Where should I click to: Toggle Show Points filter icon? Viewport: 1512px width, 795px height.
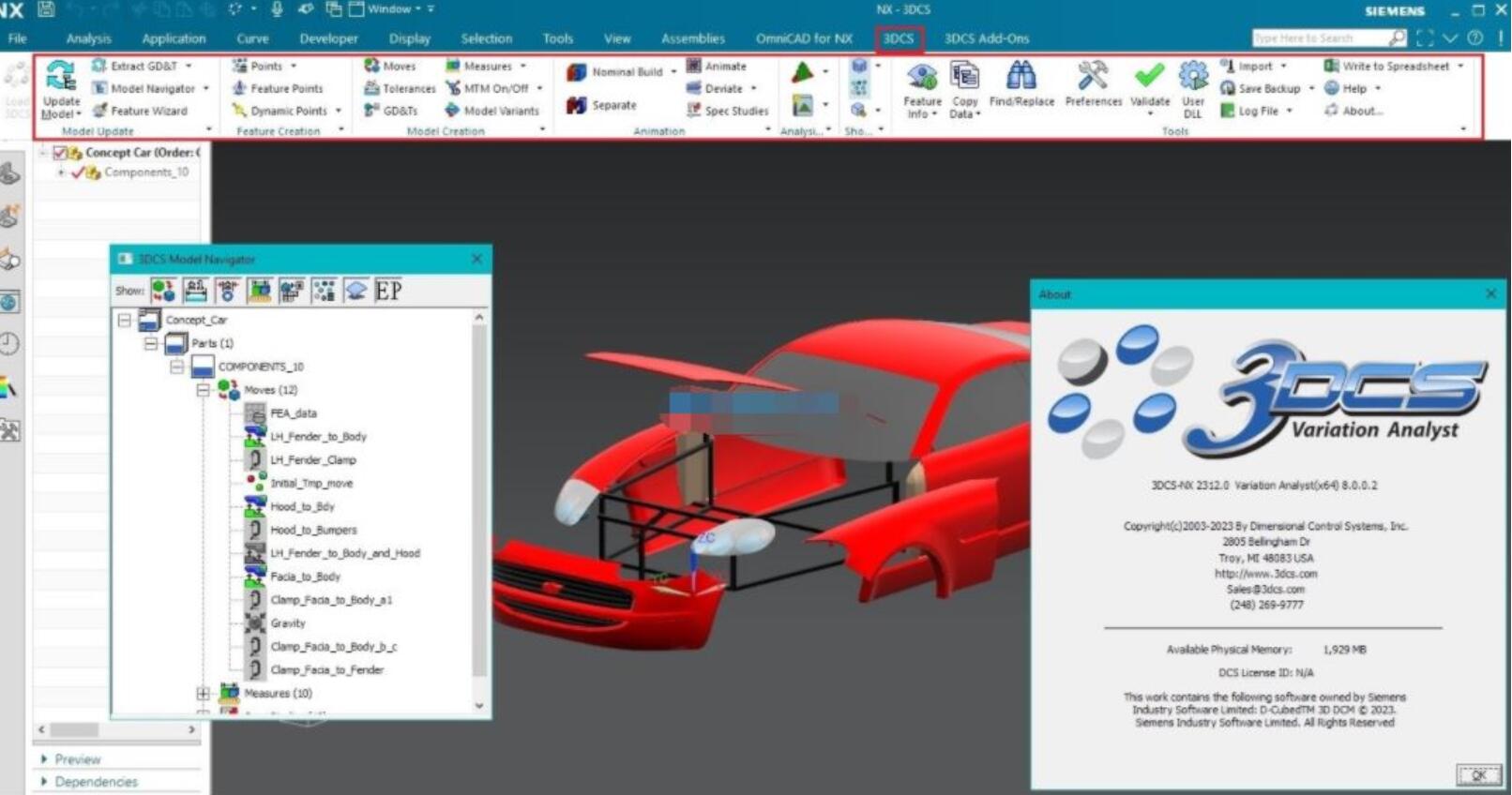[x=325, y=292]
